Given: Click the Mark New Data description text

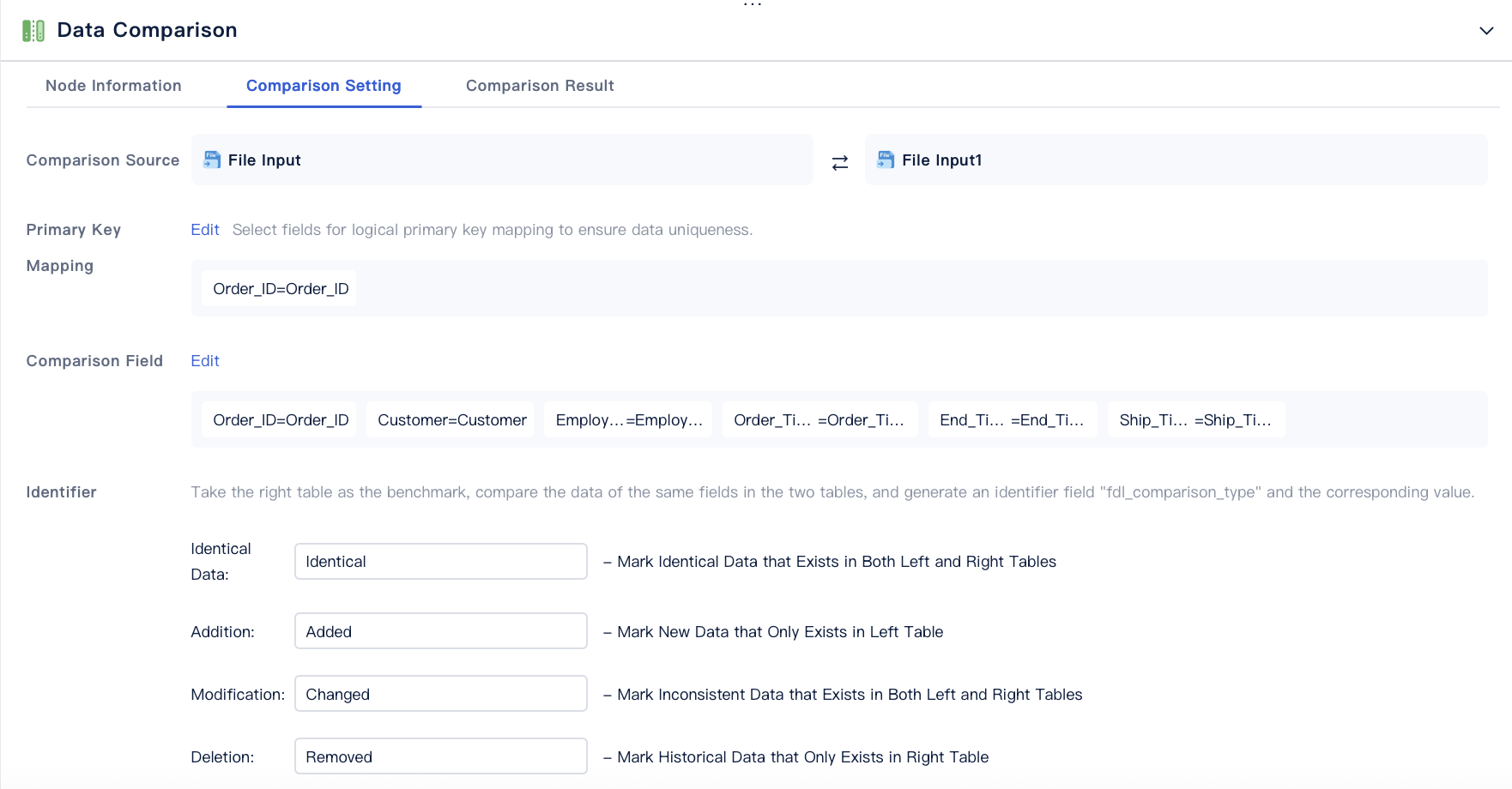Looking at the screenshot, I should tap(773, 632).
